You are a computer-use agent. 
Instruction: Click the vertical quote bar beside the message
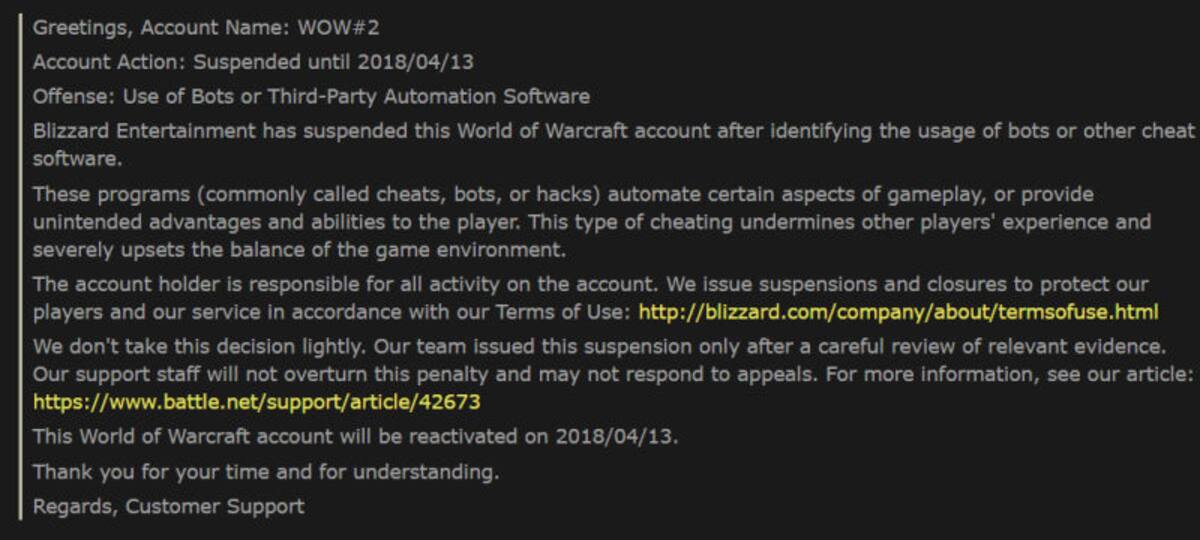[20, 266]
